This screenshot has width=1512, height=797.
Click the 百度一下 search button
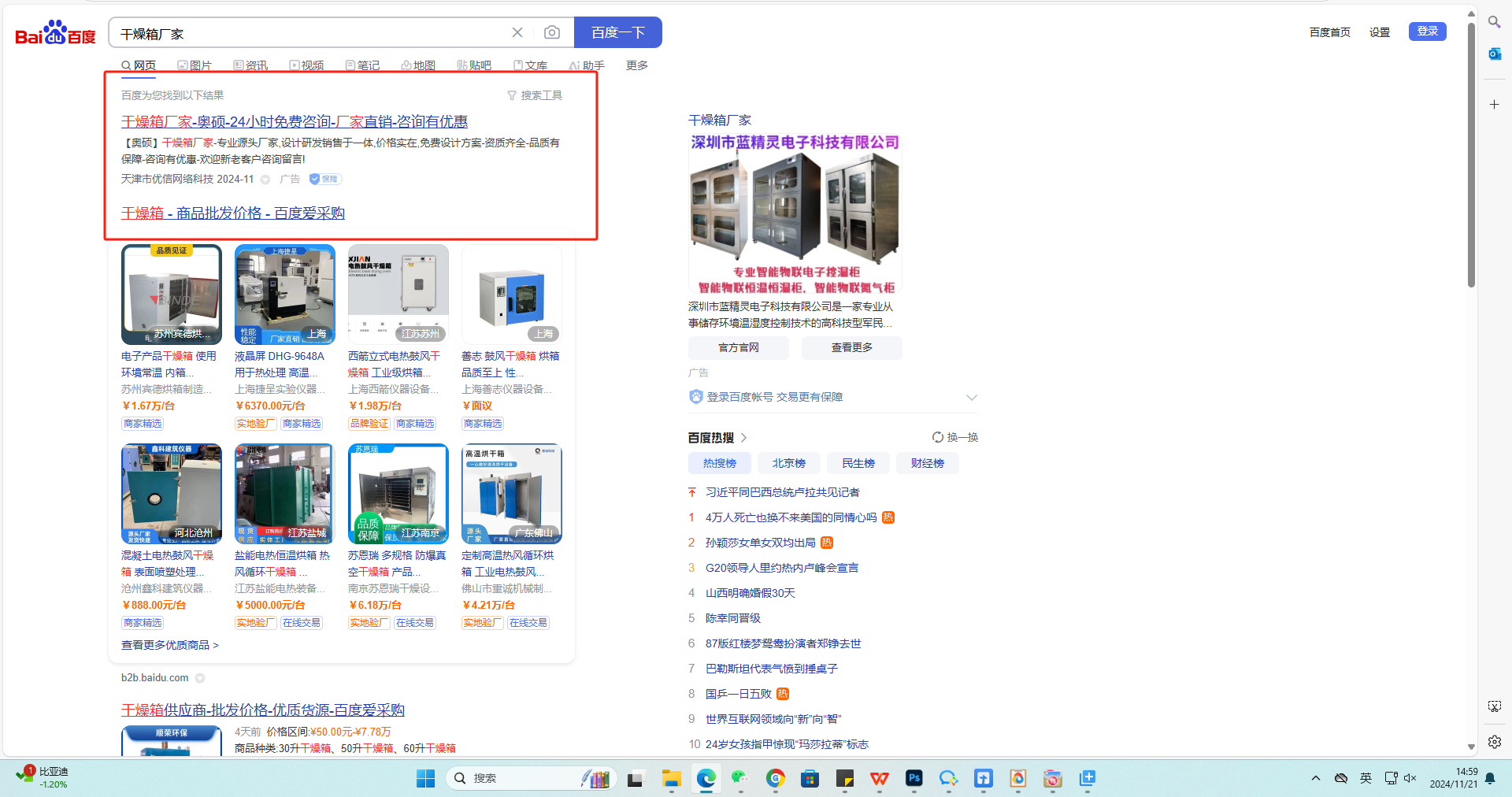click(617, 32)
